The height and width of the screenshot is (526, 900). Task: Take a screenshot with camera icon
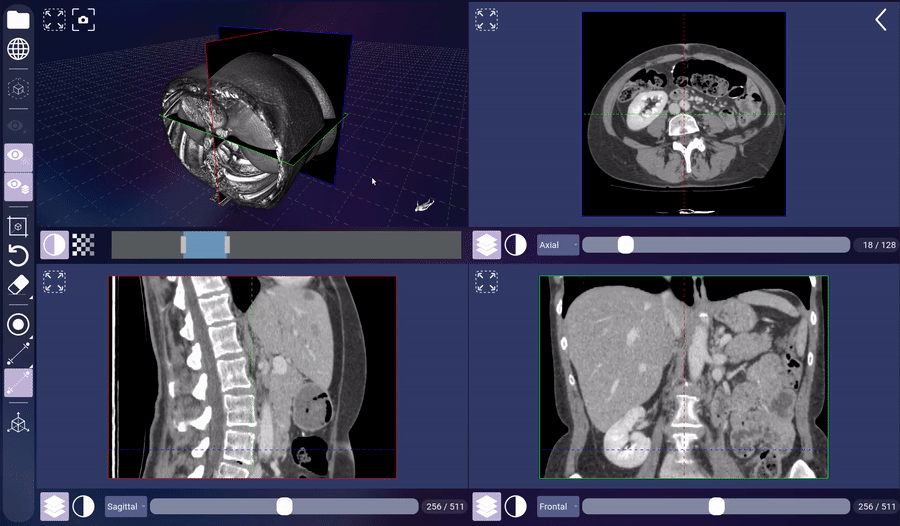(x=83, y=20)
